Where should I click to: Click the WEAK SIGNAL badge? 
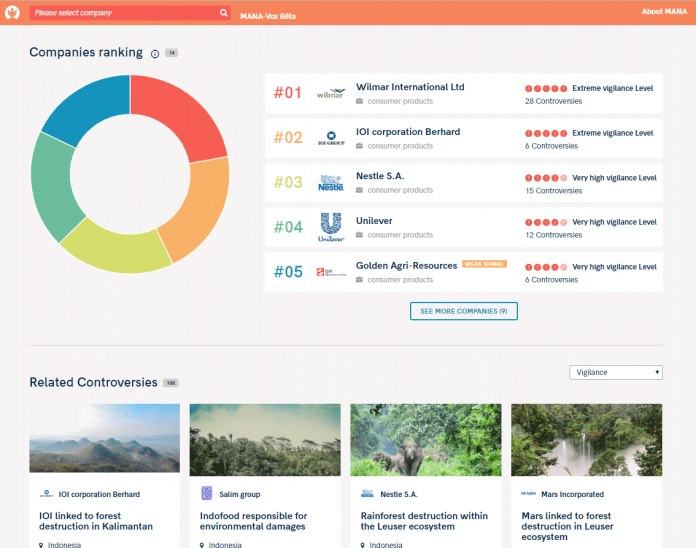[x=484, y=264]
